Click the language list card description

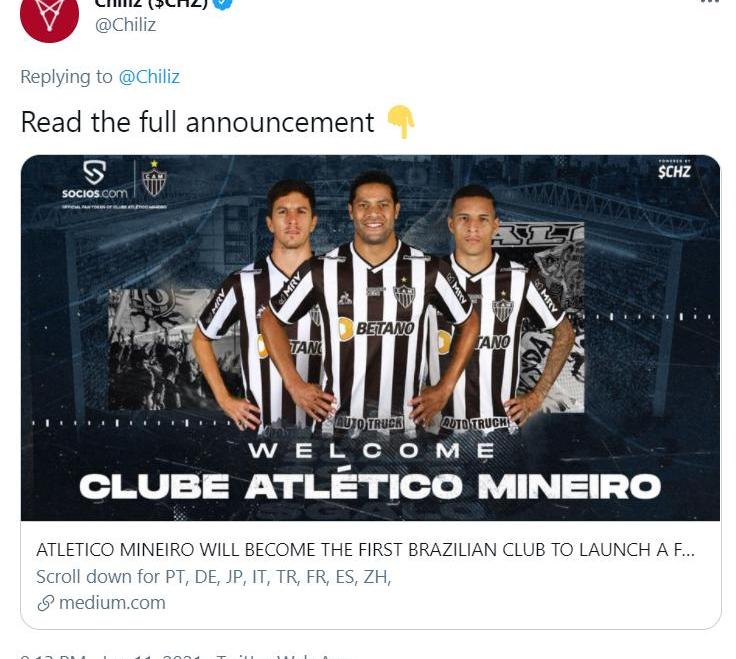point(214,576)
